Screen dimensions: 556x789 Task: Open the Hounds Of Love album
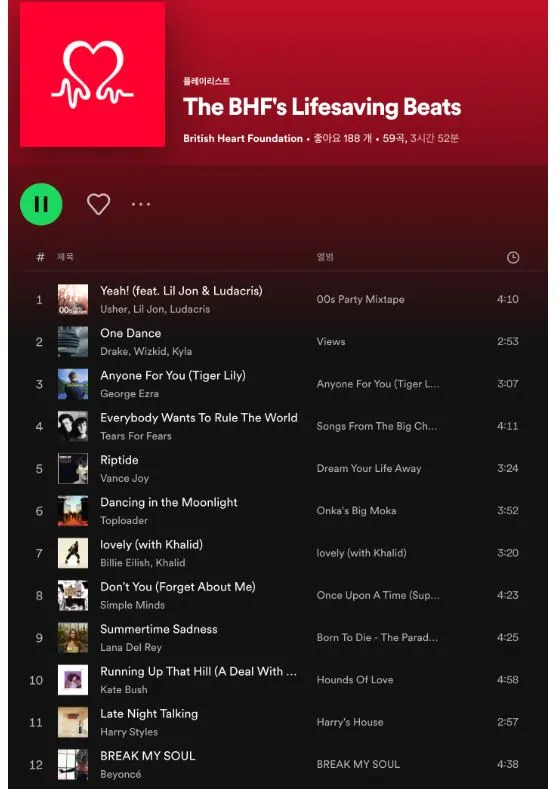355,680
